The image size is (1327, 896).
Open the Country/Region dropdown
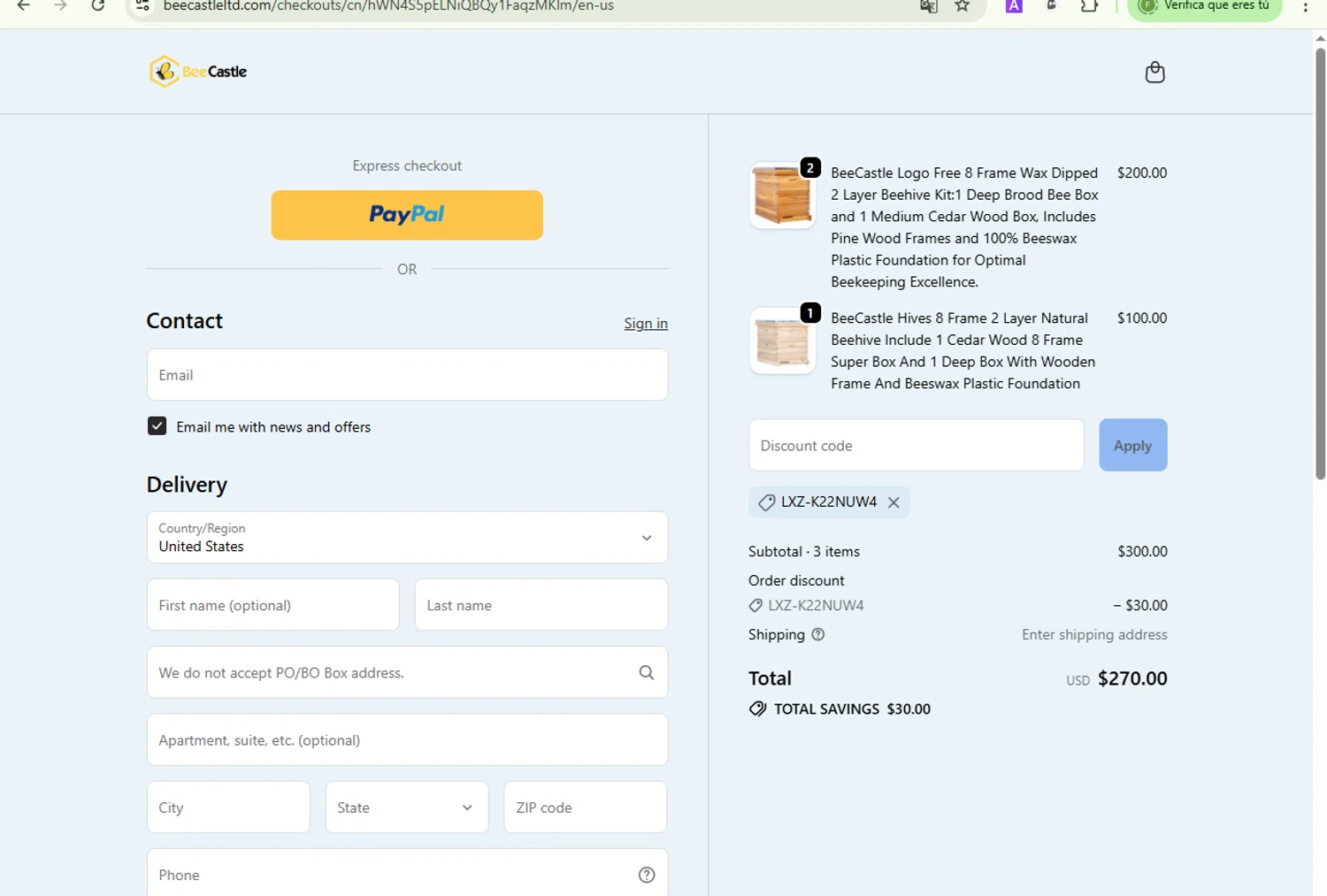tap(407, 537)
